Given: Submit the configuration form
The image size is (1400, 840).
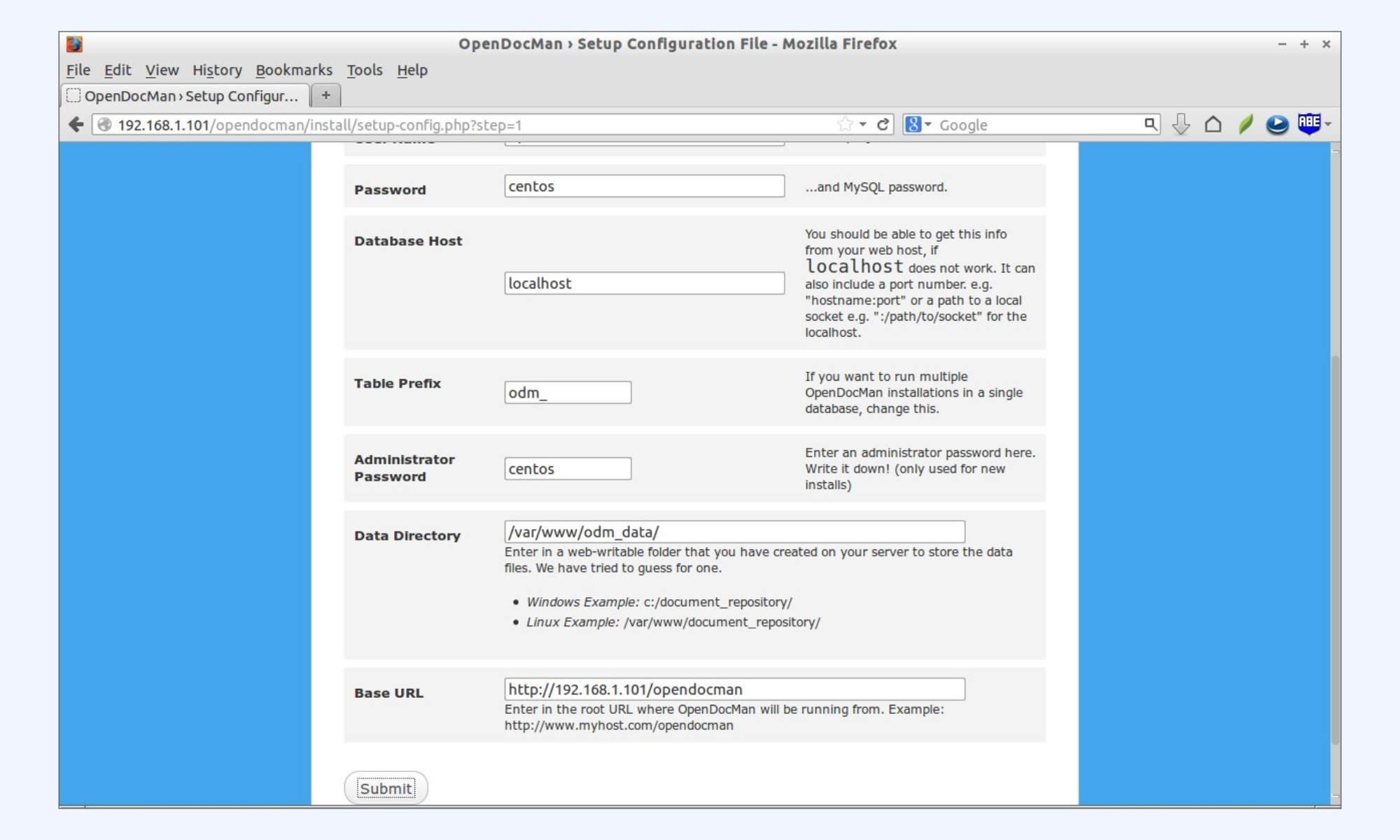Looking at the screenshot, I should (386, 788).
